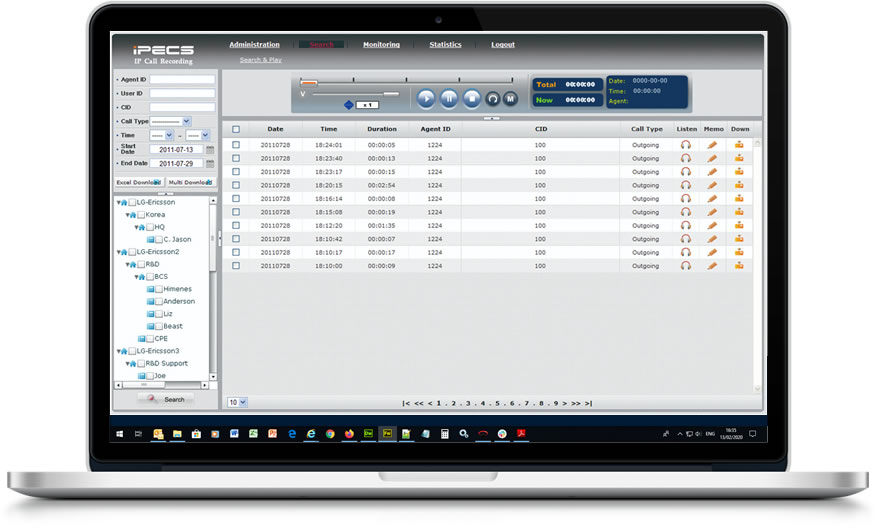The image size is (876, 529).
Task: Download the 18:10:42 call recording
Action: tap(739, 239)
